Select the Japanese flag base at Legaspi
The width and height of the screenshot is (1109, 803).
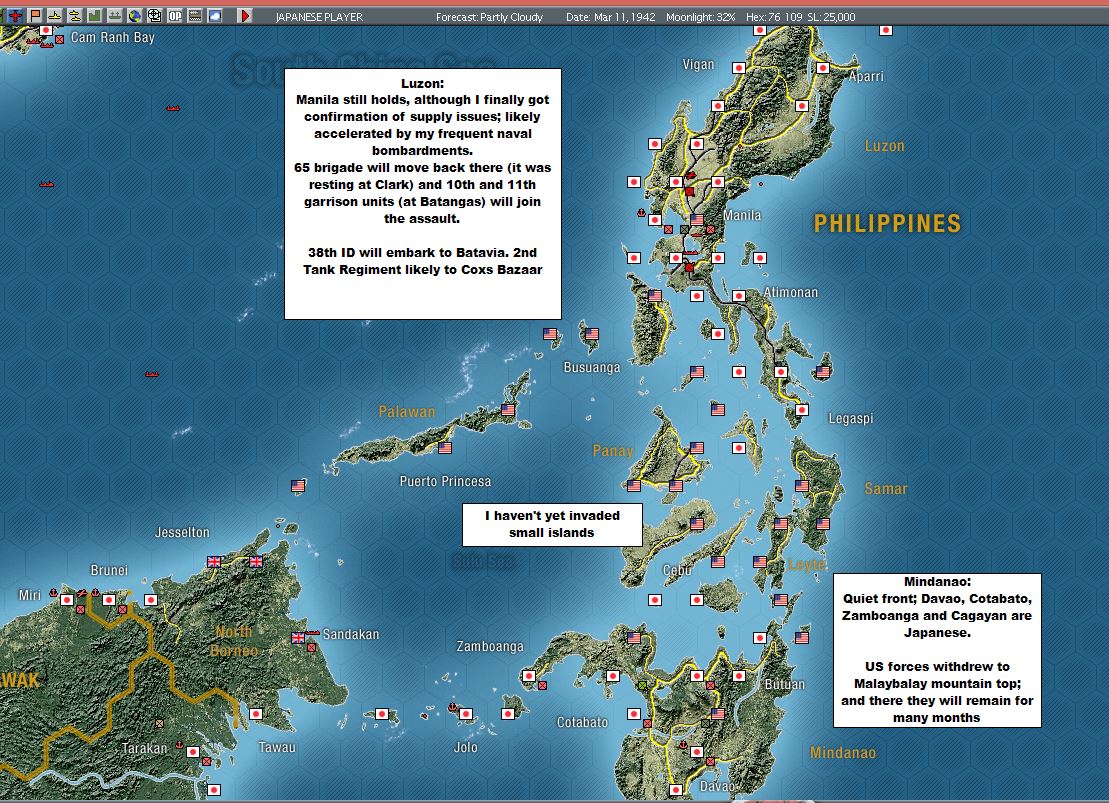801,410
